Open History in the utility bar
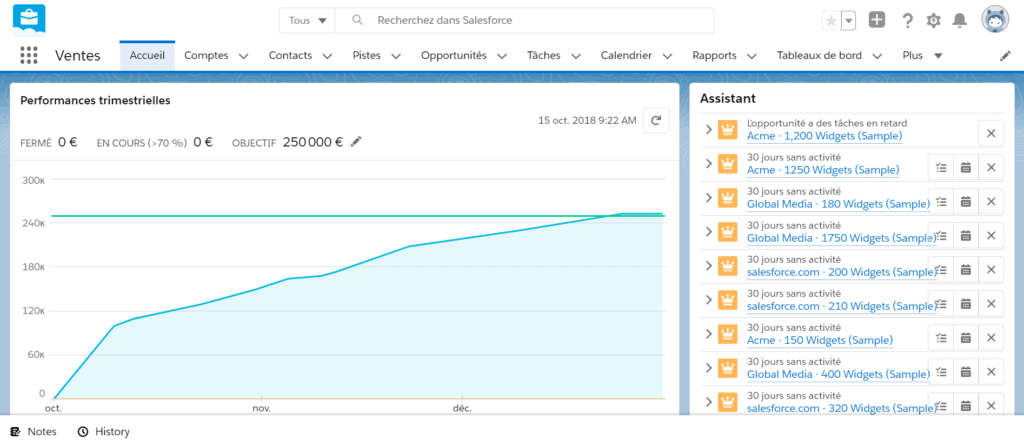Screen dimensions: 1024x446 pyautogui.click(x=104, y=432)
